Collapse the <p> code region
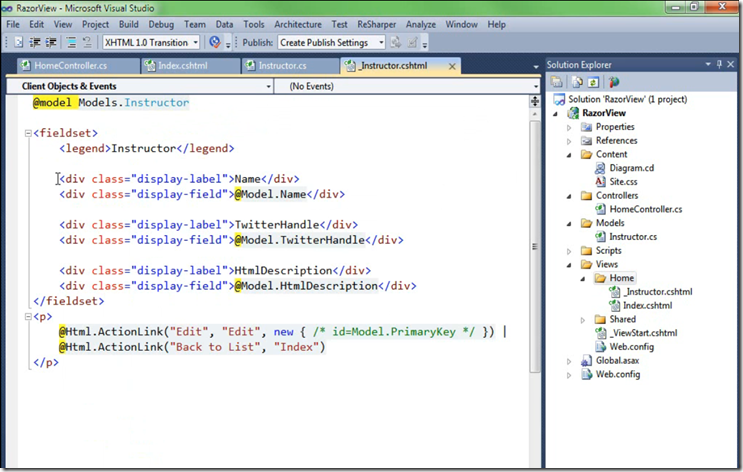743x472 pixels. pos(28,317)
